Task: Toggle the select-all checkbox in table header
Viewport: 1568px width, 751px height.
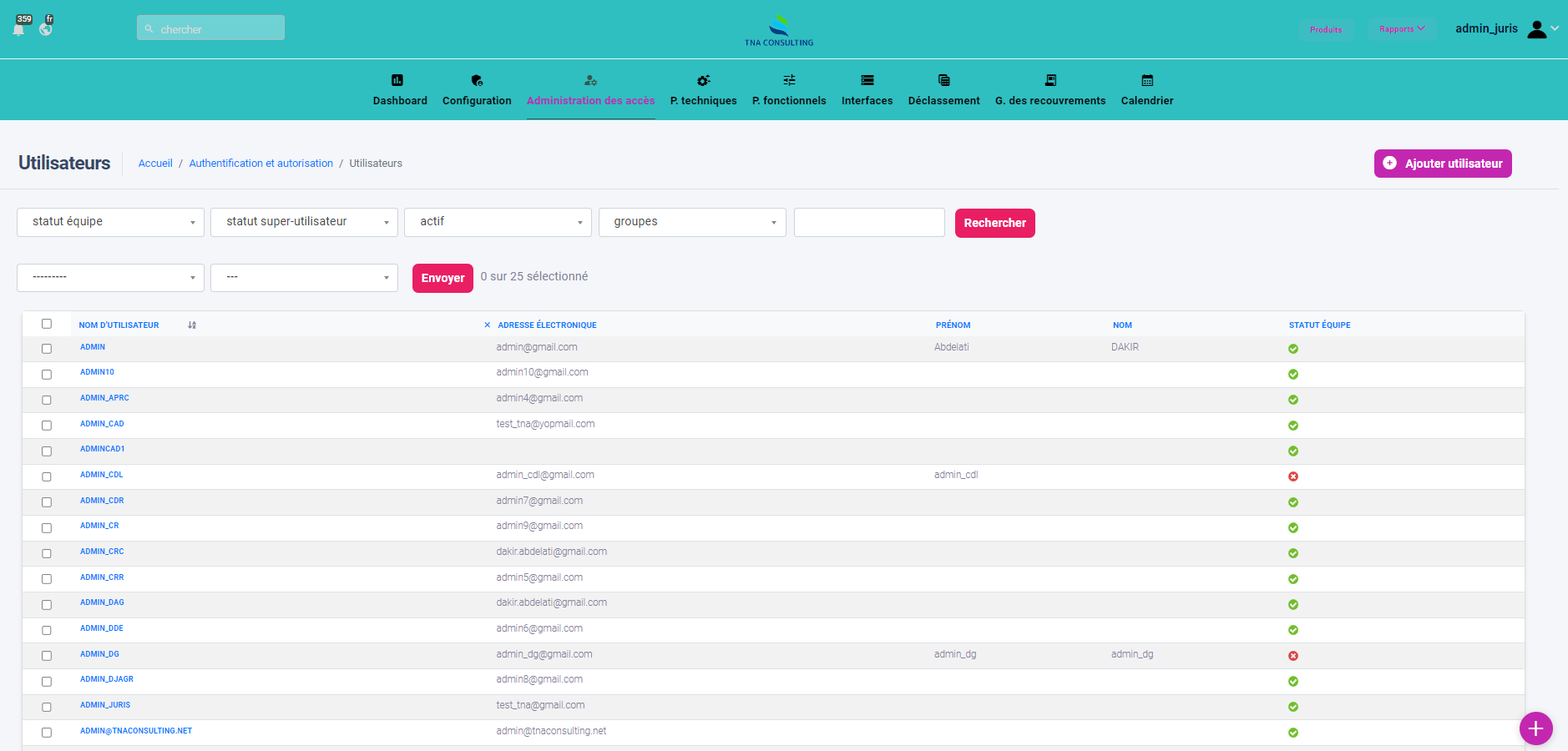Action: point(47,324)
